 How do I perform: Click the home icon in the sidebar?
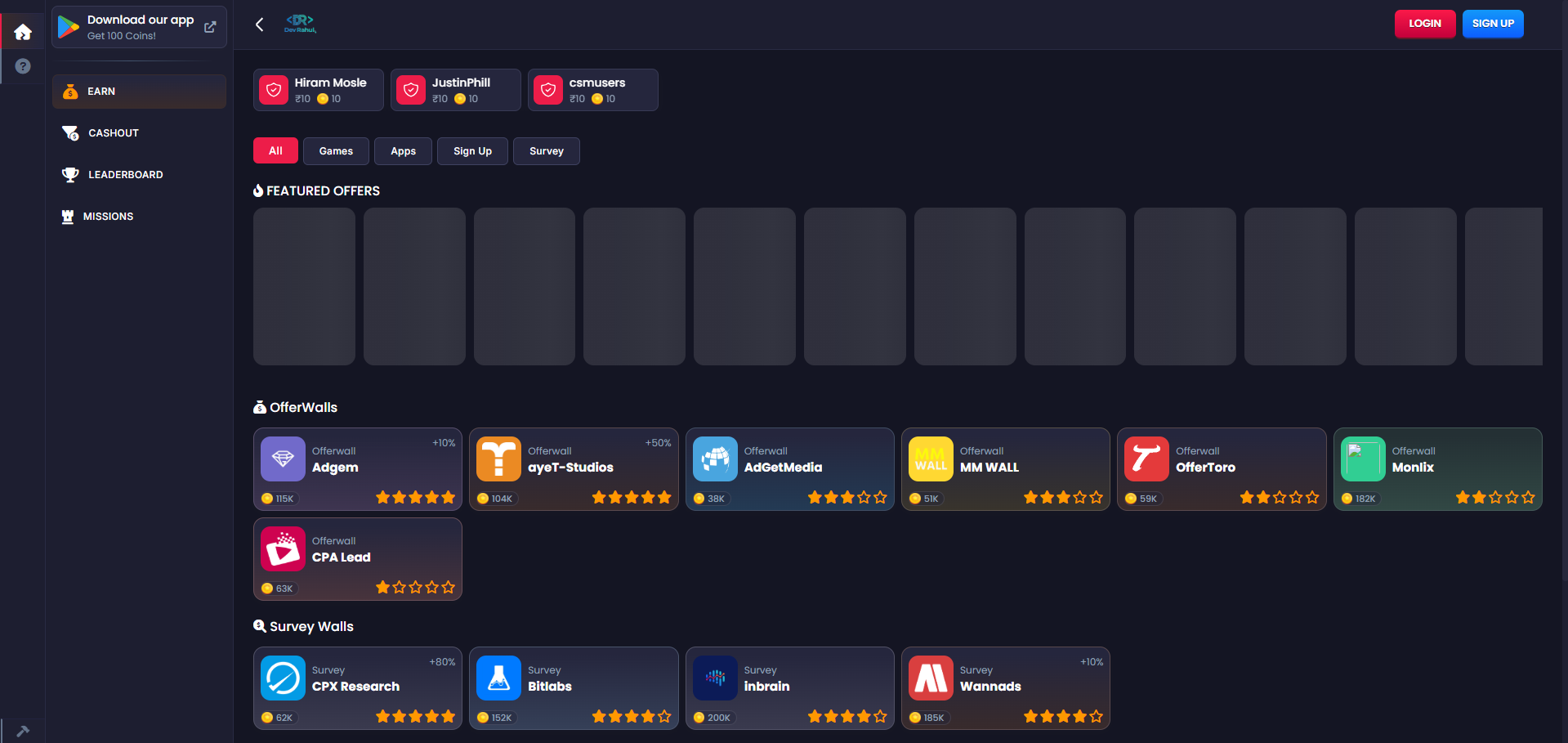23,32
